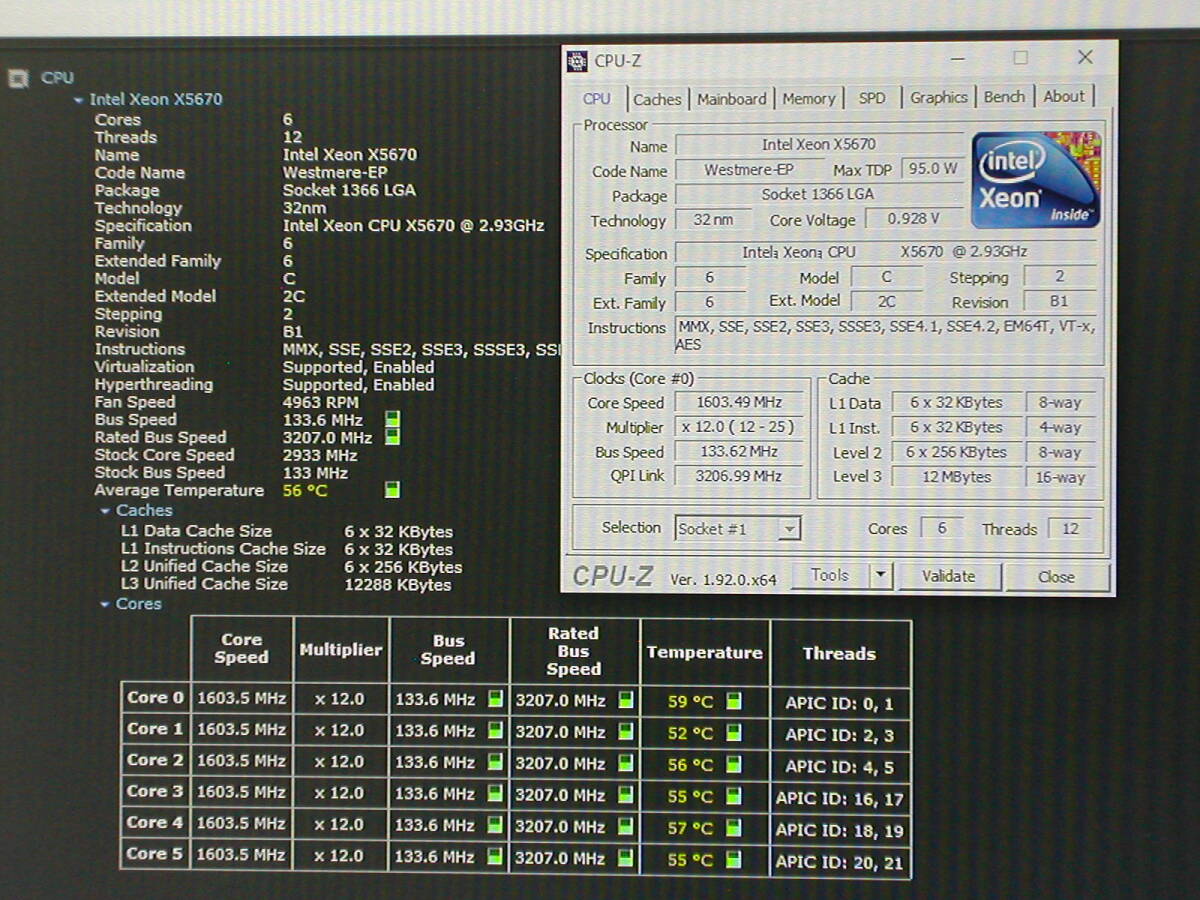Viewport: 1200px width, 900px height.
Task: Open the Memory tab
Action: coord(809,99)
